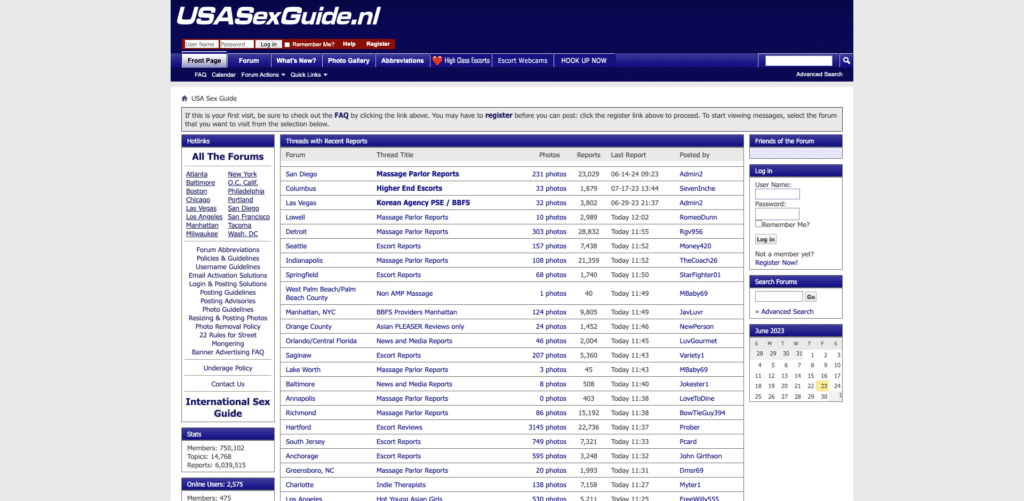Open the Register Now! link
1024x501 pixels.
coord(776,263)
